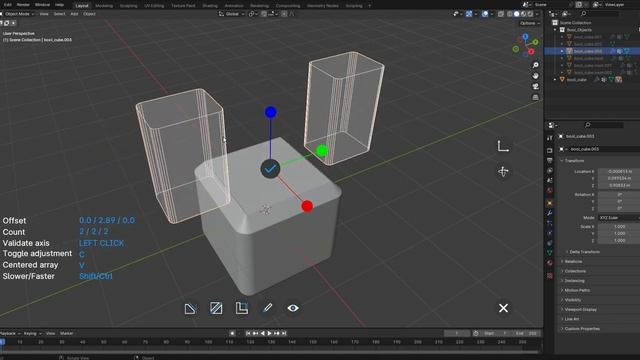Image resolution: width=640 pixels, height=360 pixels.
Task: Open the Global transform orientation dropdown
Action: [x=231, y=14]
